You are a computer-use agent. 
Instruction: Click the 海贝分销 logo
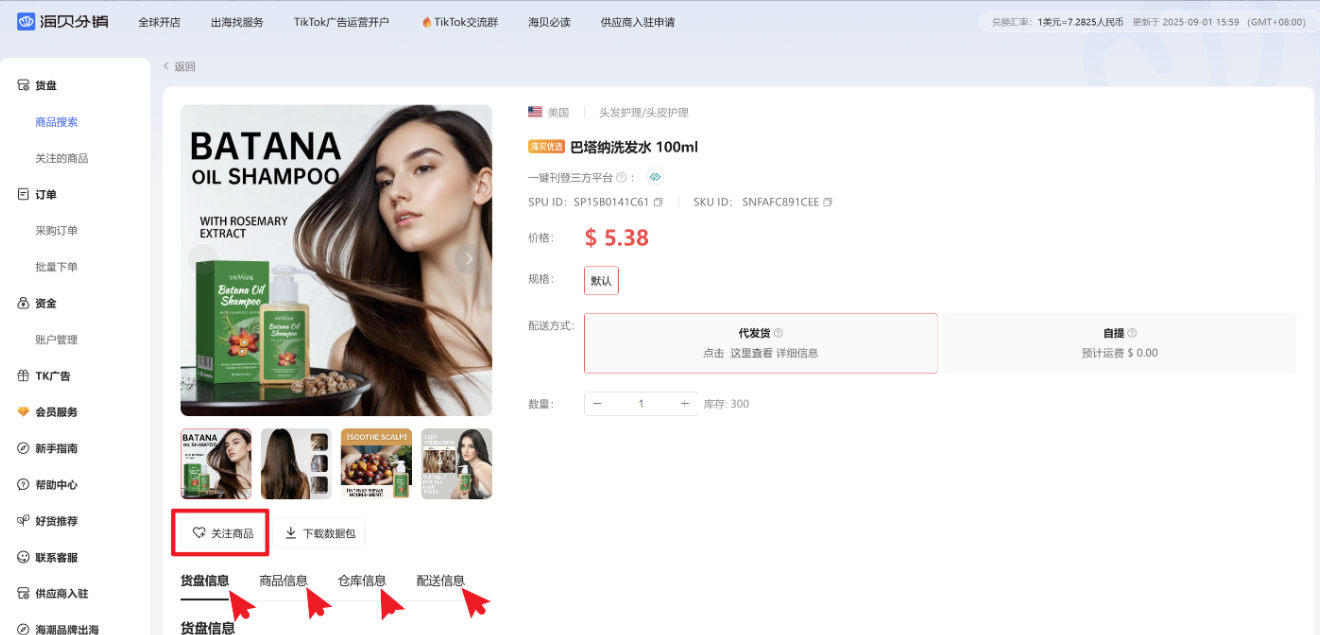tap(62, 21)
